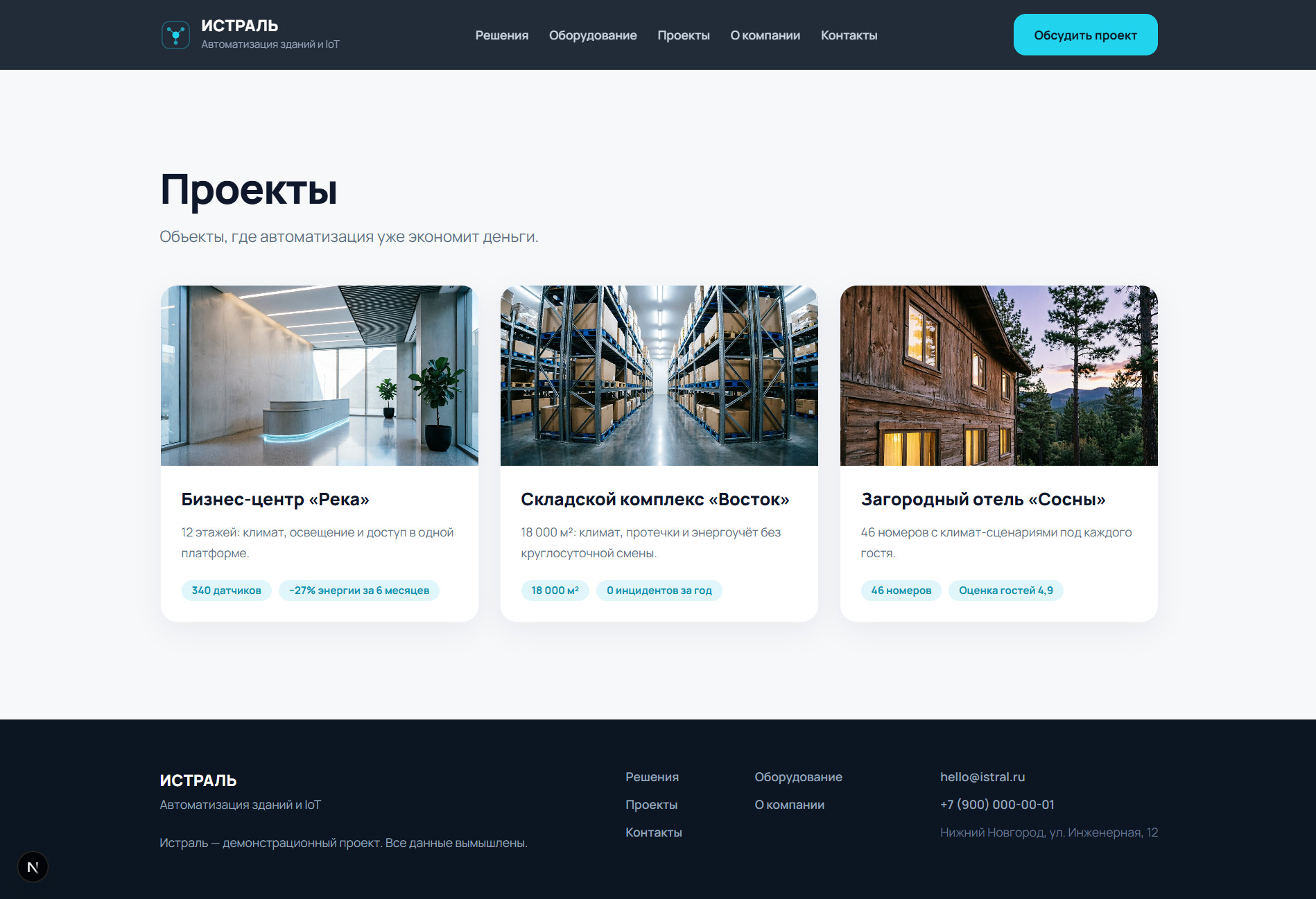1316x899 pixels.
Task: Open Проекты in the top navigation
Action: (x=684, y=35)
